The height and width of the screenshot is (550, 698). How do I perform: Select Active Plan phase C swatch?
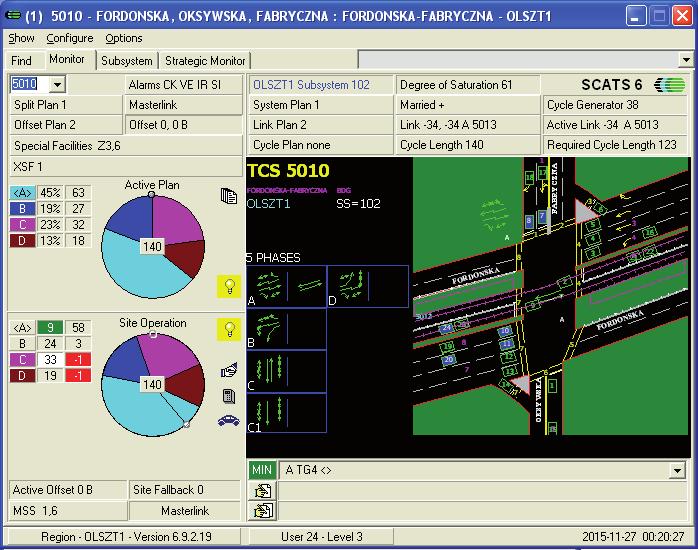click(x=22, y=225)
